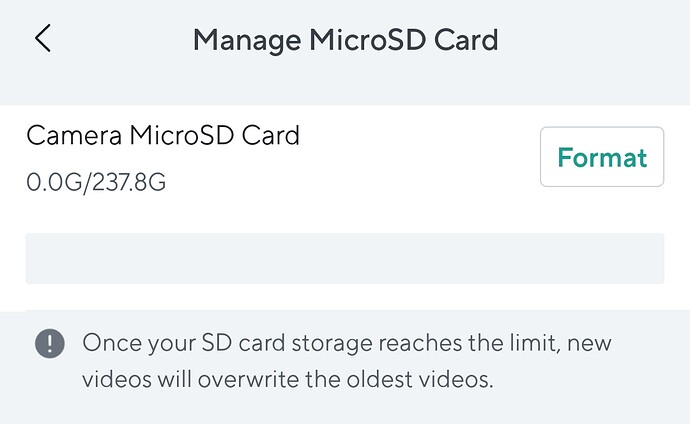
Task: Click the storage usage progress bar
Action: click(x=345, y=259)
